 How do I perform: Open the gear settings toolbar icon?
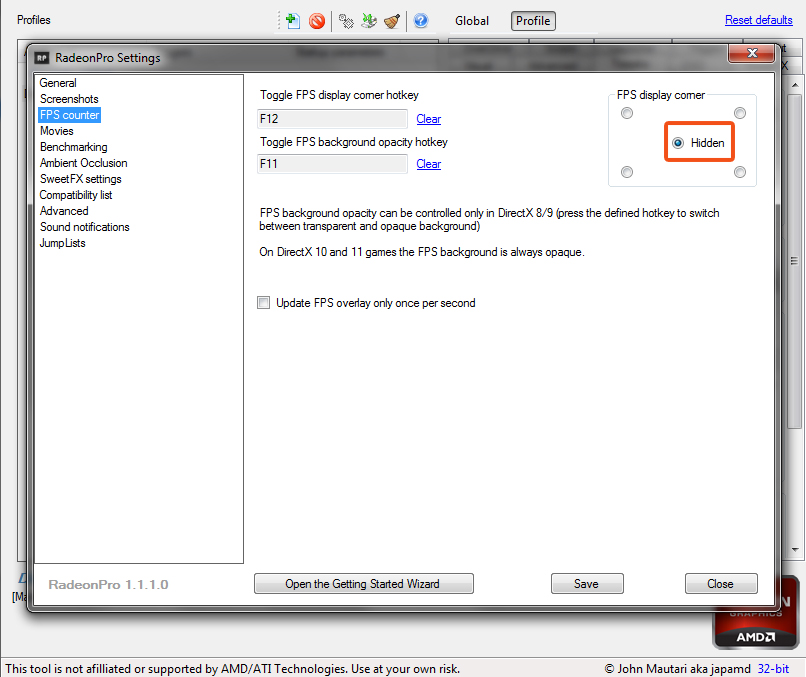[346, 21]
